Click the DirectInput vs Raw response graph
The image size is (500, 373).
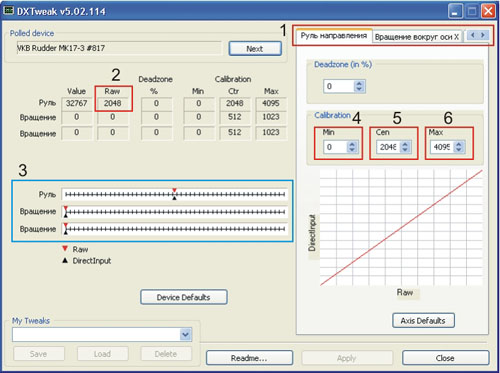[x=401, y=228]
